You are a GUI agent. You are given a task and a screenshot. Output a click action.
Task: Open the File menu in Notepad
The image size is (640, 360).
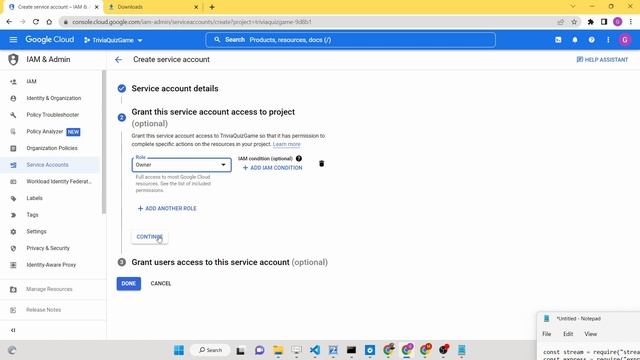point(547,334)
